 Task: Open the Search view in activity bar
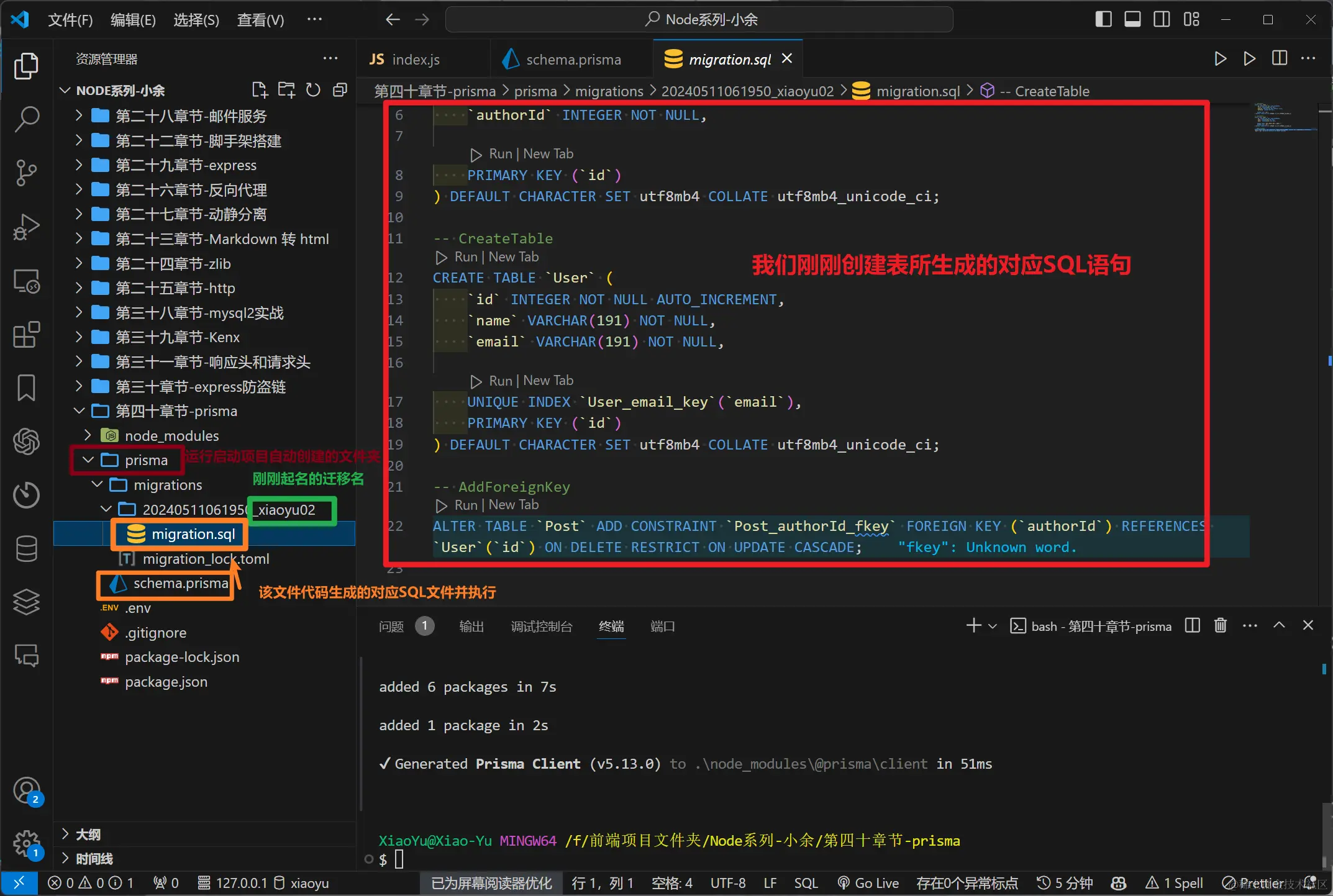26,119
